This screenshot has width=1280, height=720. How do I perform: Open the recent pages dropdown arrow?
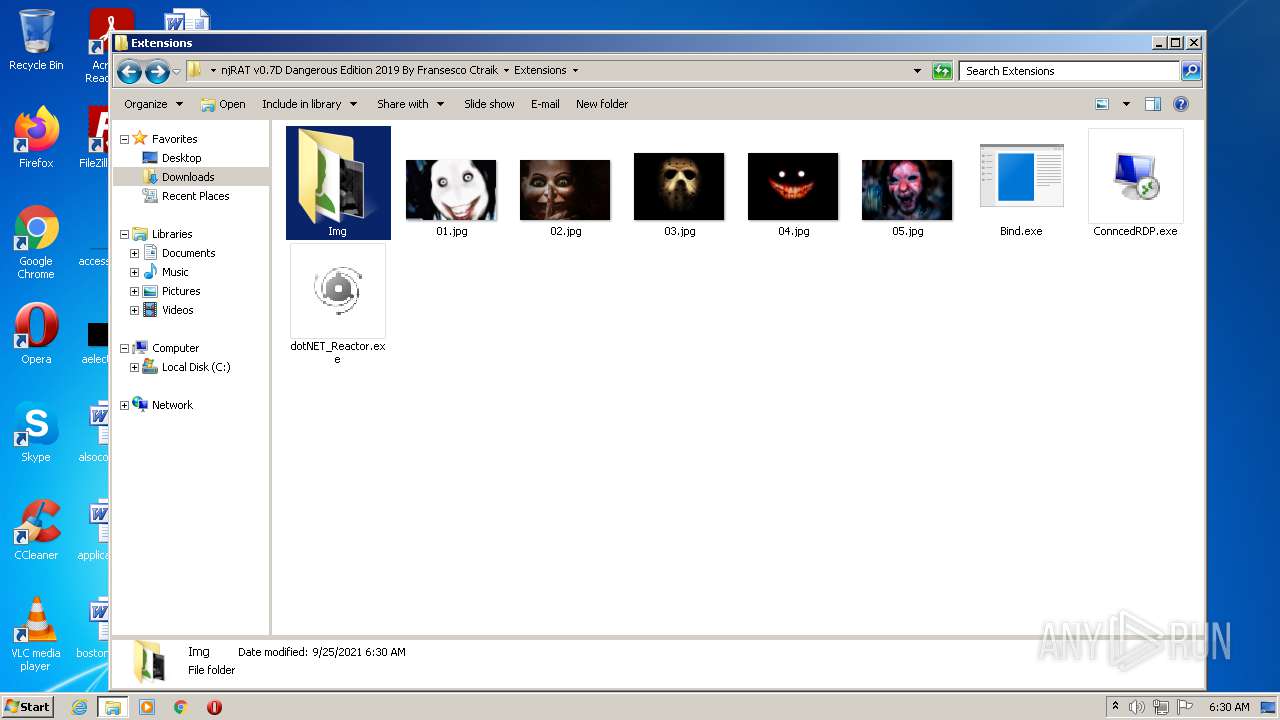176,71
